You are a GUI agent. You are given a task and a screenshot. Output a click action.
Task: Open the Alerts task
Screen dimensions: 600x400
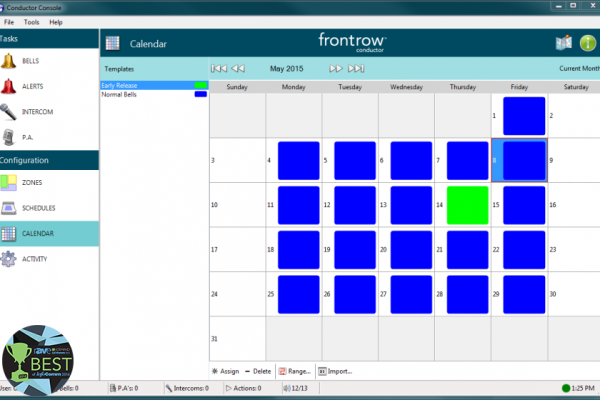click(49, 87)
